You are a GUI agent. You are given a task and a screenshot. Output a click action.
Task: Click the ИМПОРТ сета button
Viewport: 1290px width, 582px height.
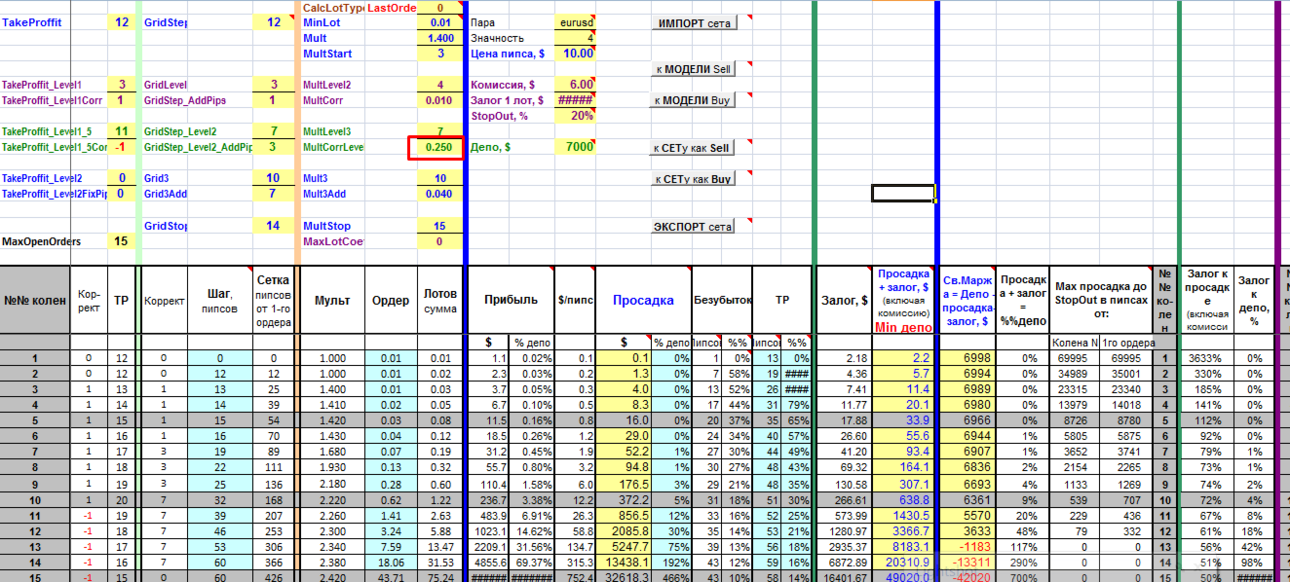(694, 23)
